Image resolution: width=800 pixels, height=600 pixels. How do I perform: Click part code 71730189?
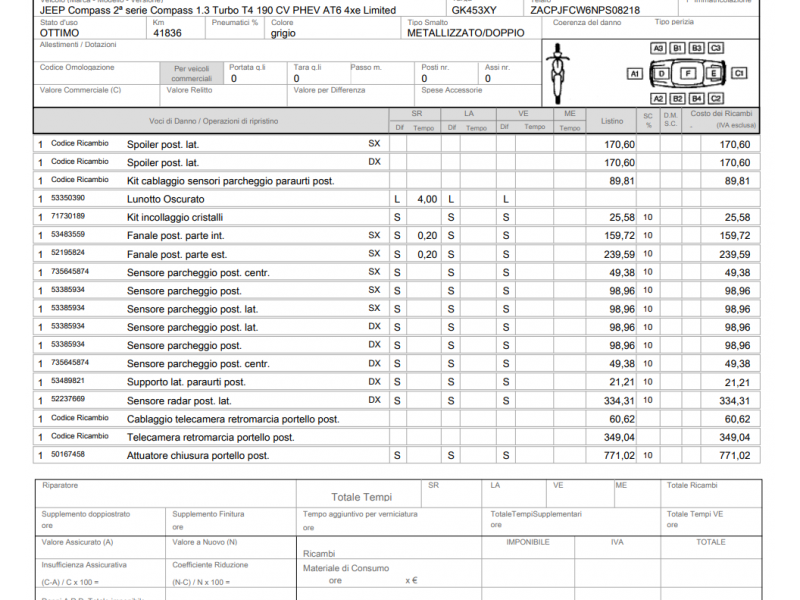[x=68, y=216]
